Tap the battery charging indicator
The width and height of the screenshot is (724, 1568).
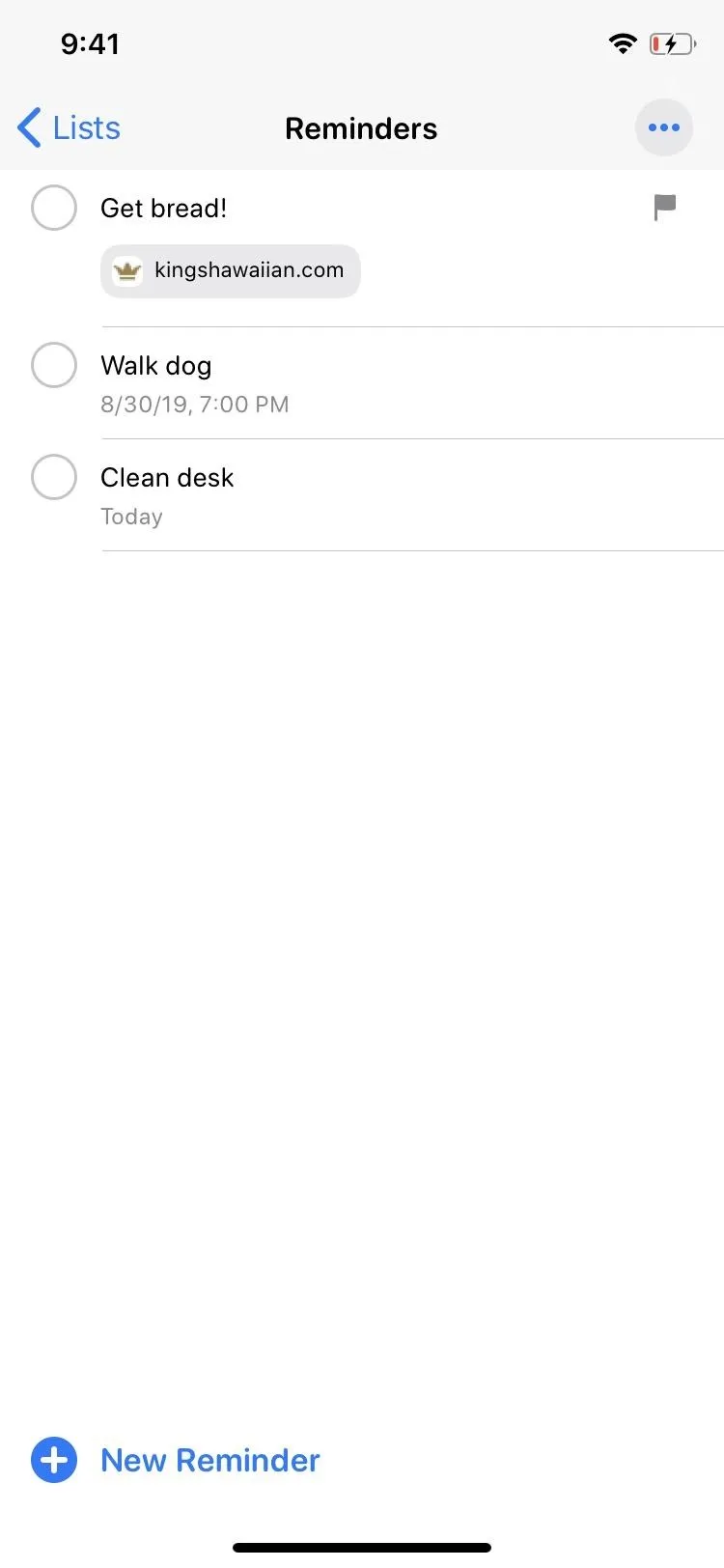[x=672, y=43]
